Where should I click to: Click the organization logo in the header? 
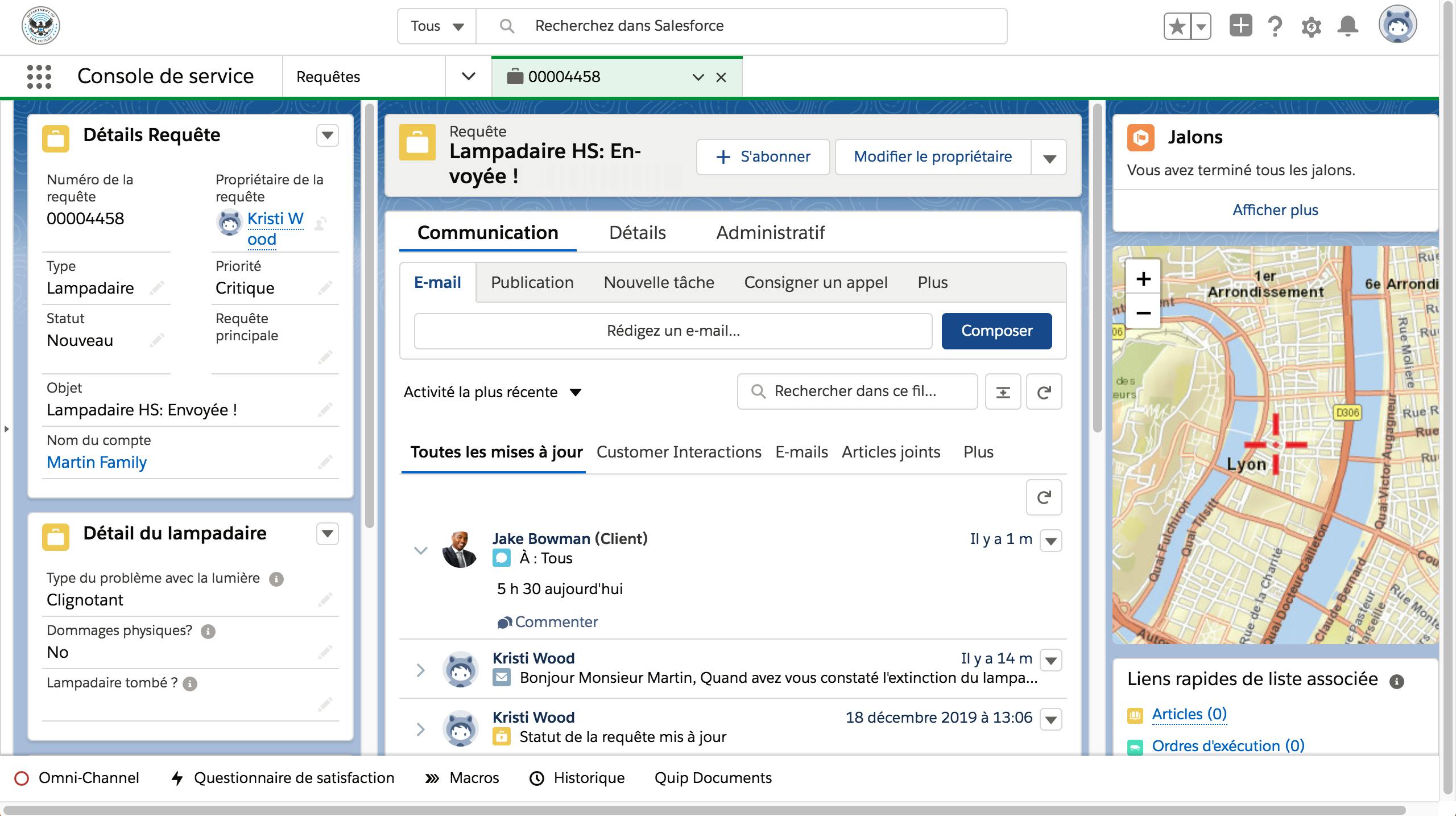41,26
